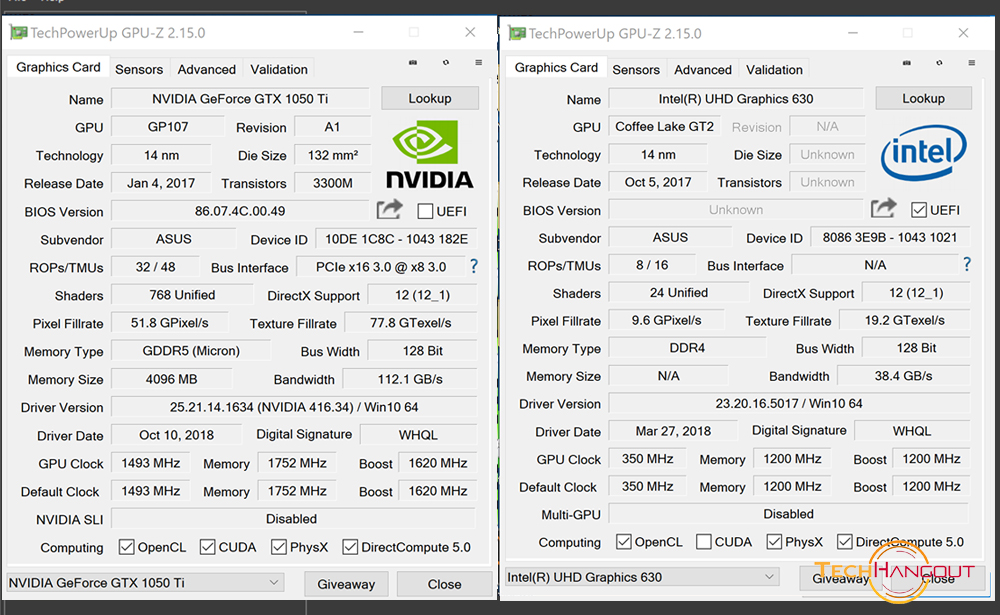1000x615 pixels.
Task: Click the NVIDIA vendor logo
Action: (429, 155)
